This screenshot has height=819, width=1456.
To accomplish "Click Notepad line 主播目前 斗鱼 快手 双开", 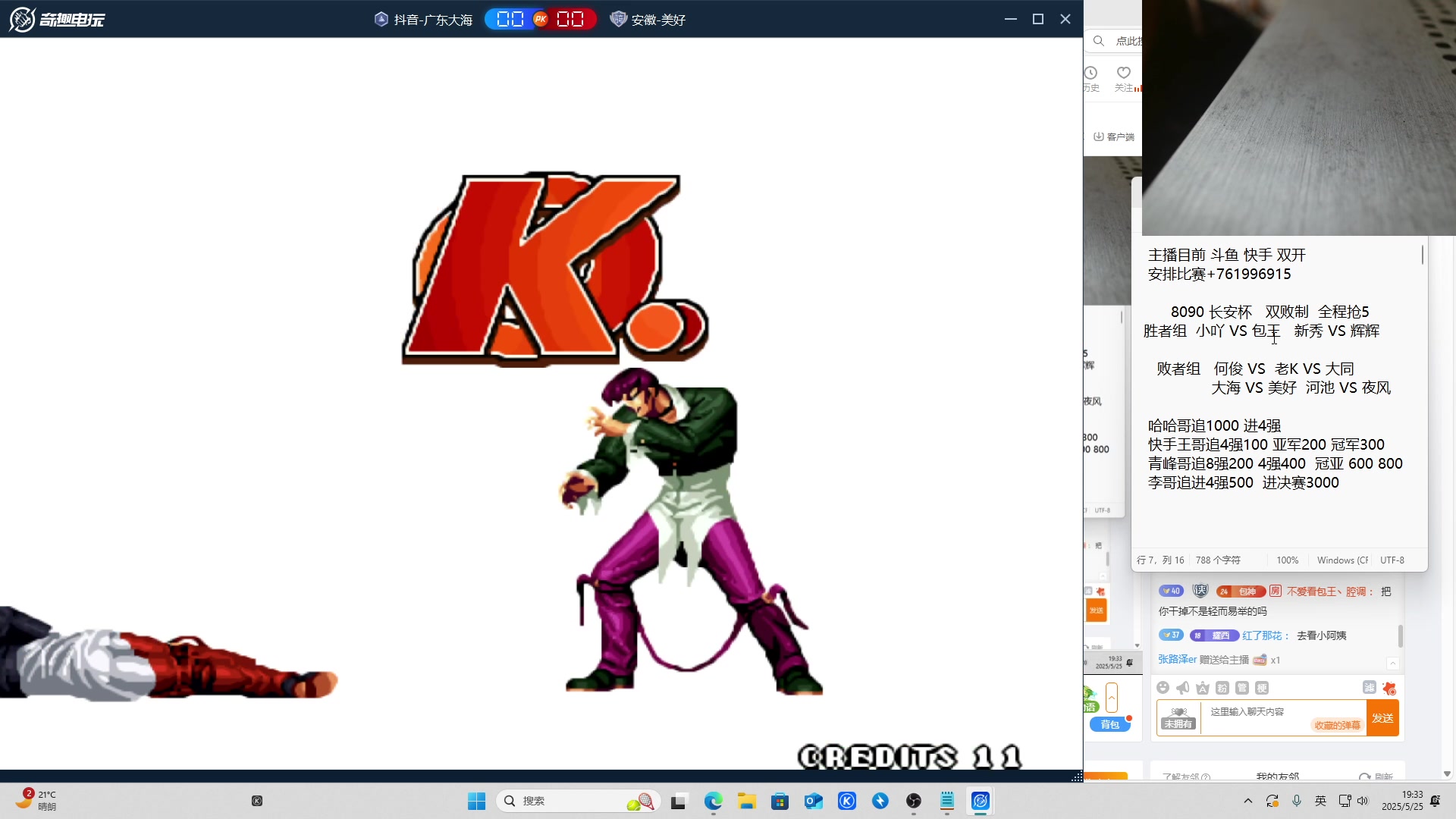I will coord(1226,255).
